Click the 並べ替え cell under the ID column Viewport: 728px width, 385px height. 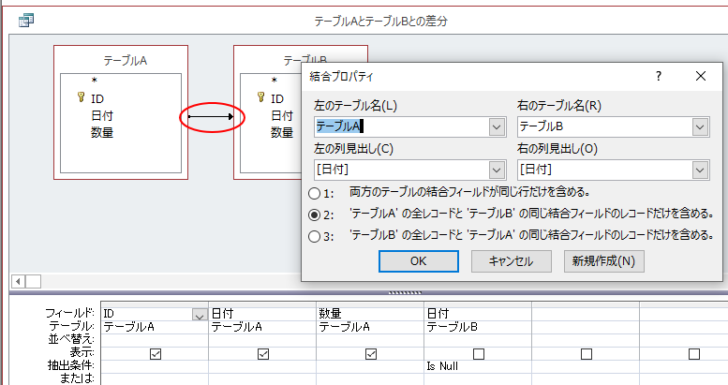[x=155, y=340]
